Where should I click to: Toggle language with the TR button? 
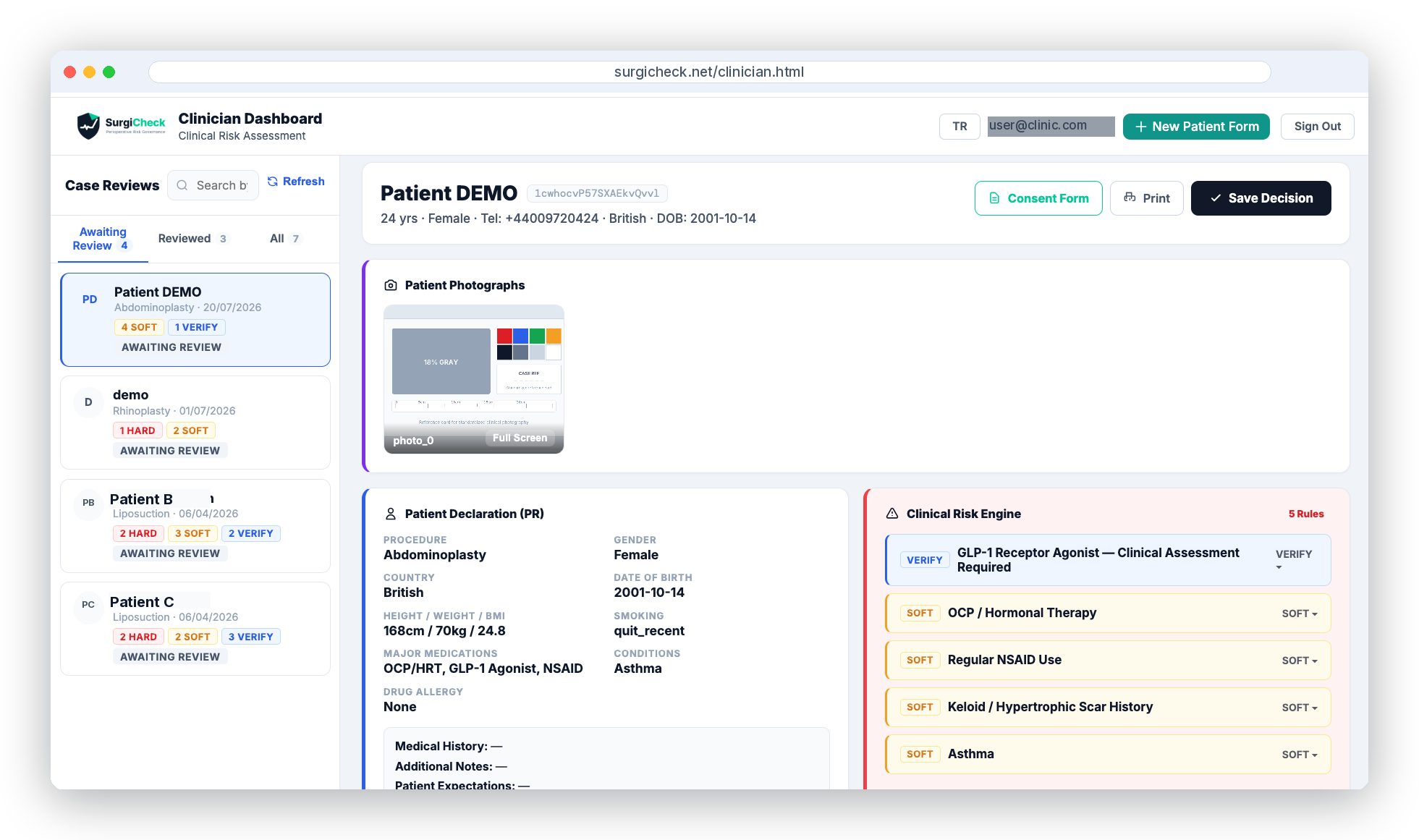click(960, 127)
